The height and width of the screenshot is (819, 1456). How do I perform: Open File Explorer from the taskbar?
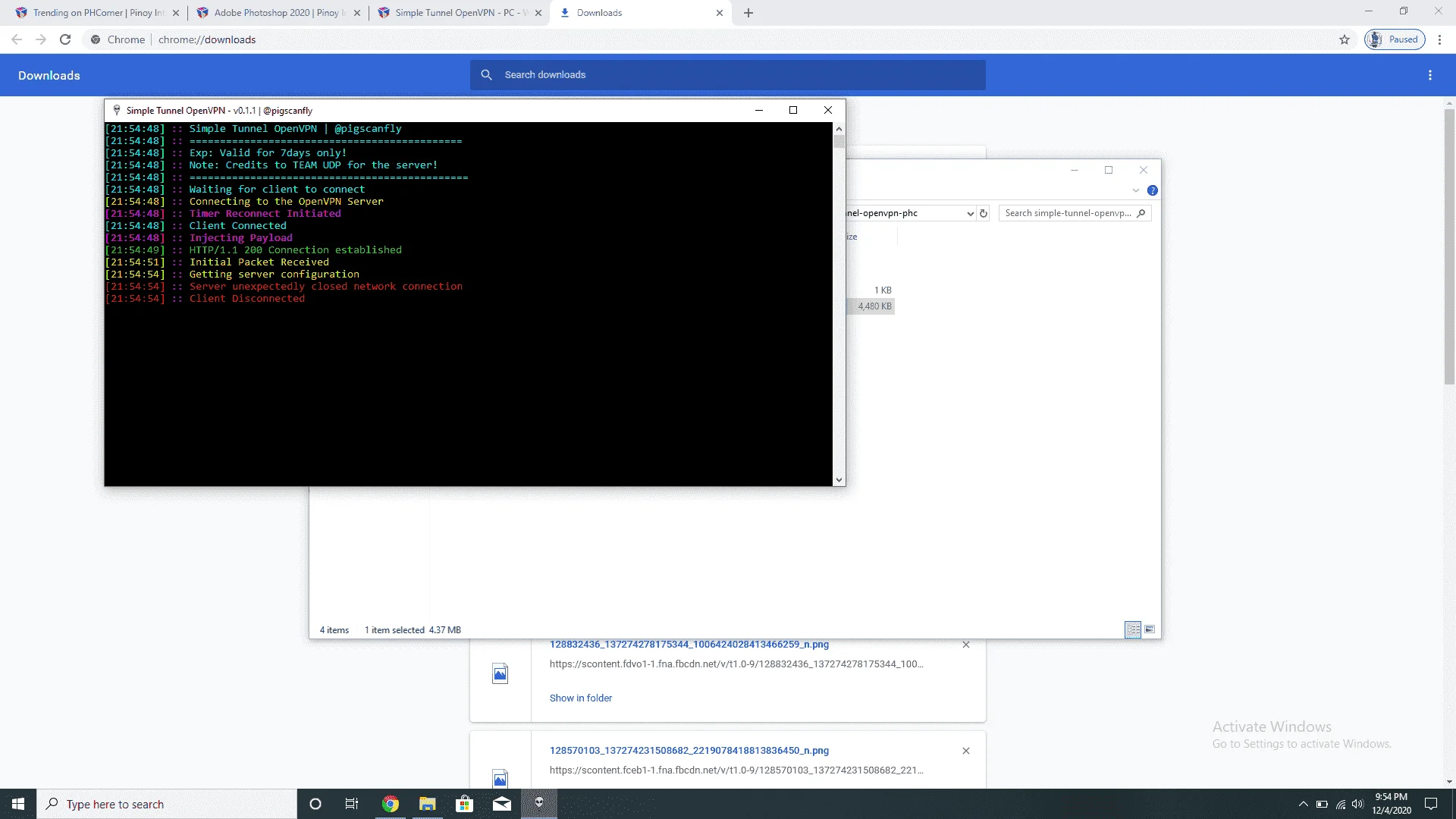(428, 804)
